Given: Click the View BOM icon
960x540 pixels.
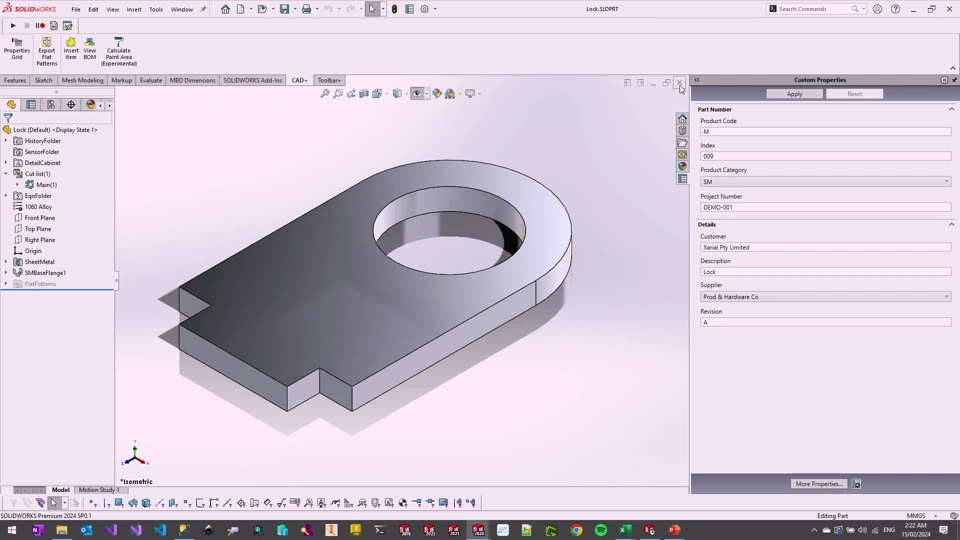Looking at the screenshot, I should click(90, 44).
